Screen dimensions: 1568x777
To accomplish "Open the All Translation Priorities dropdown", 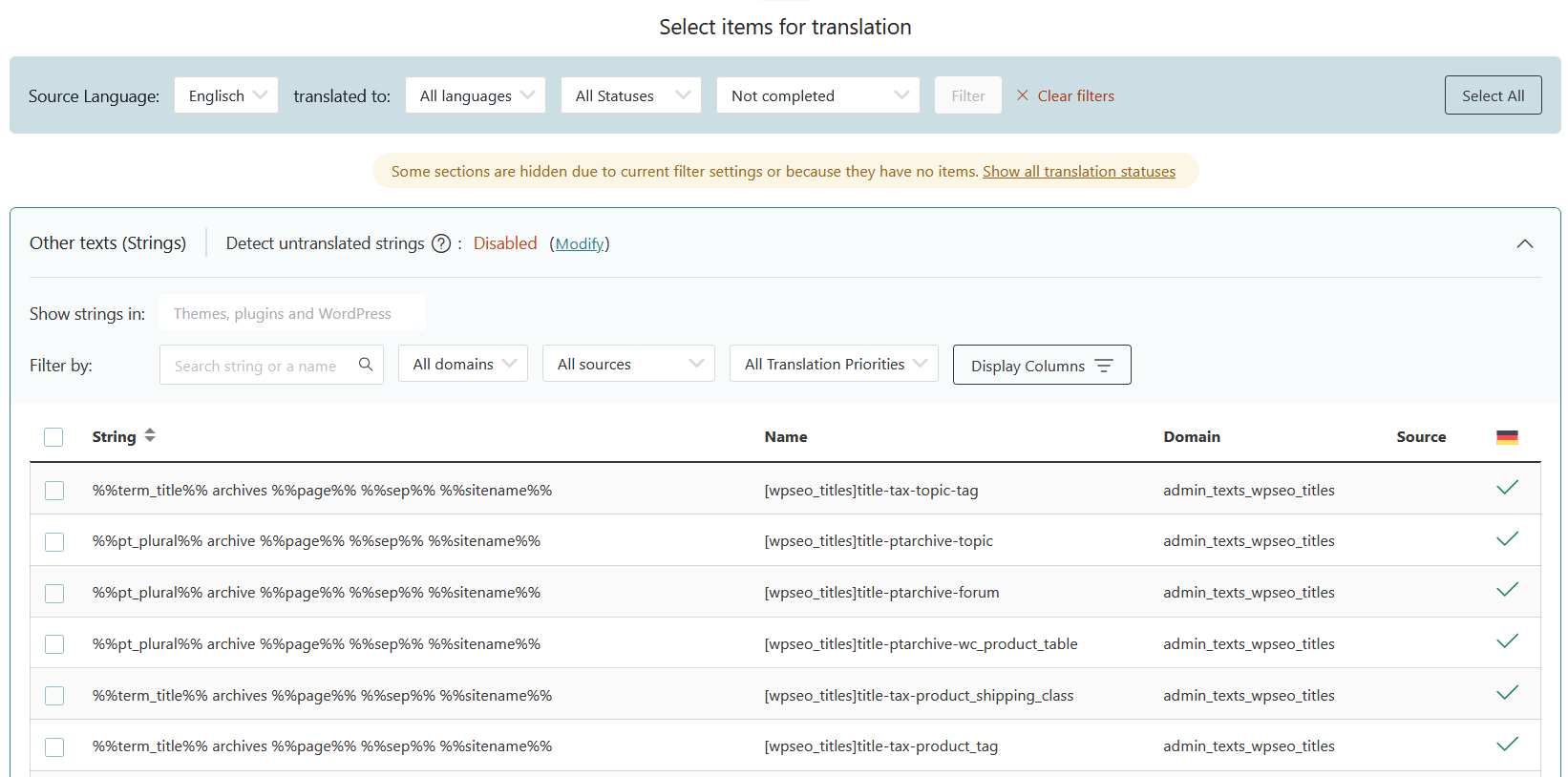I will click(x=834, y=364).
